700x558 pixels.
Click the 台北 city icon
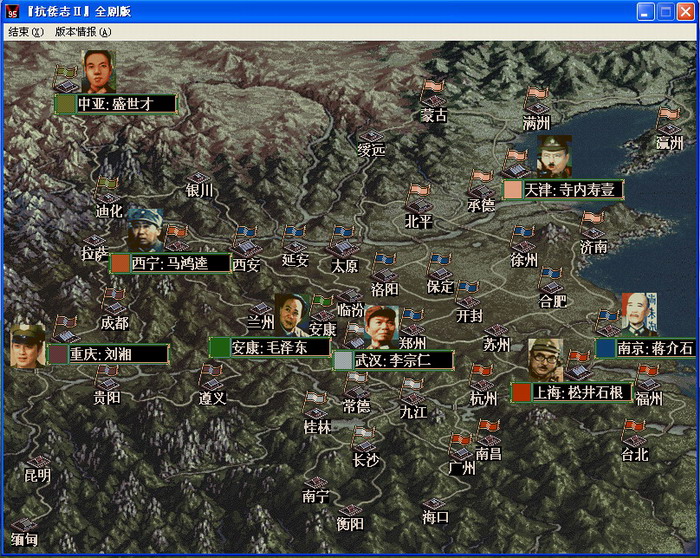(634, 434)
